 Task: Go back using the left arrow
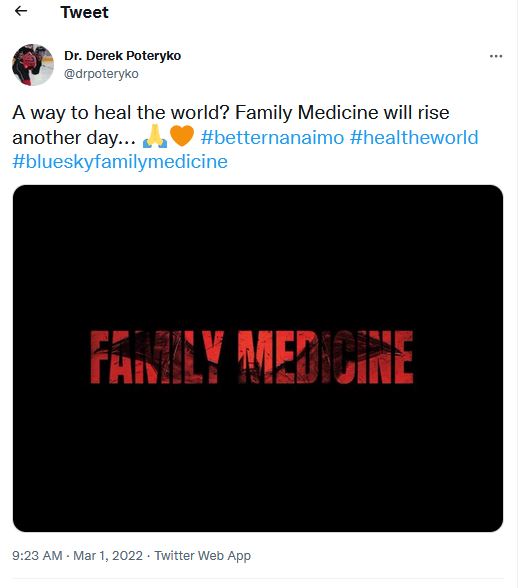21,11
